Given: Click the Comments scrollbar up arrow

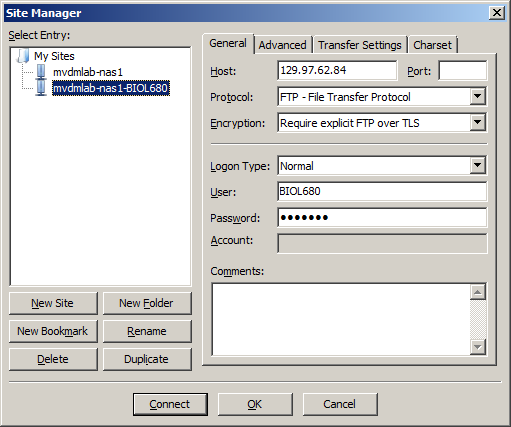Looking at the screenshot, I should [x=478, y=292].
